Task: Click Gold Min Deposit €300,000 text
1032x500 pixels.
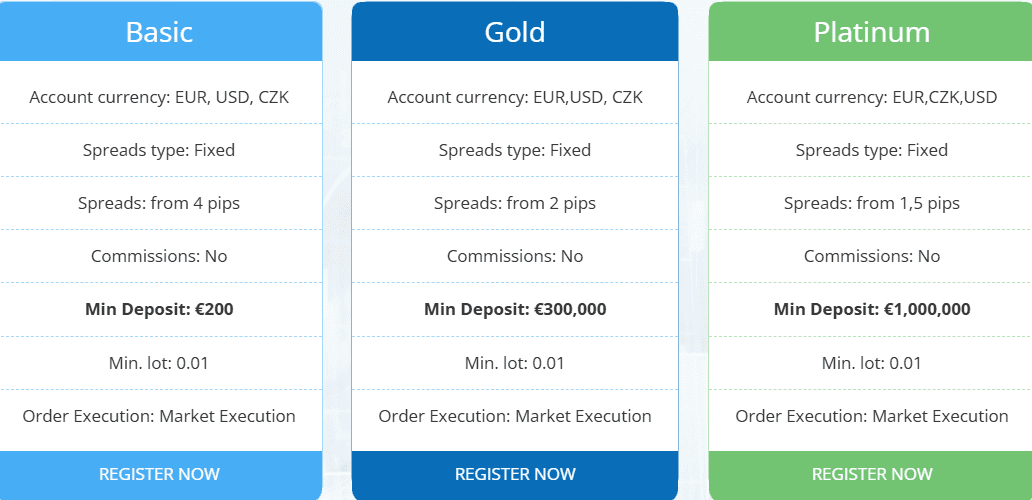Action: point(515,309)
